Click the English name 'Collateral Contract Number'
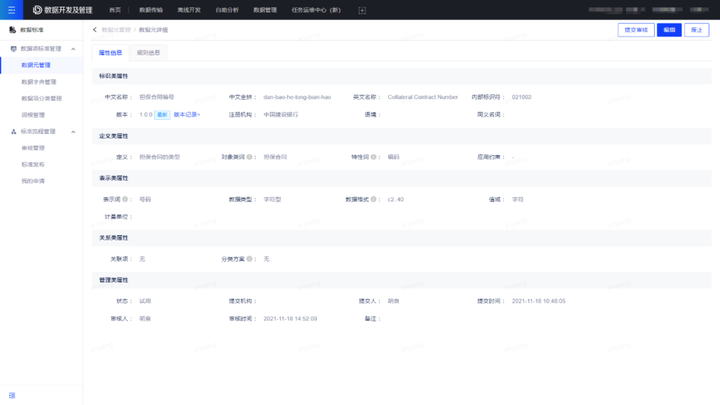The image size is (720, 405). pos(423,97)
